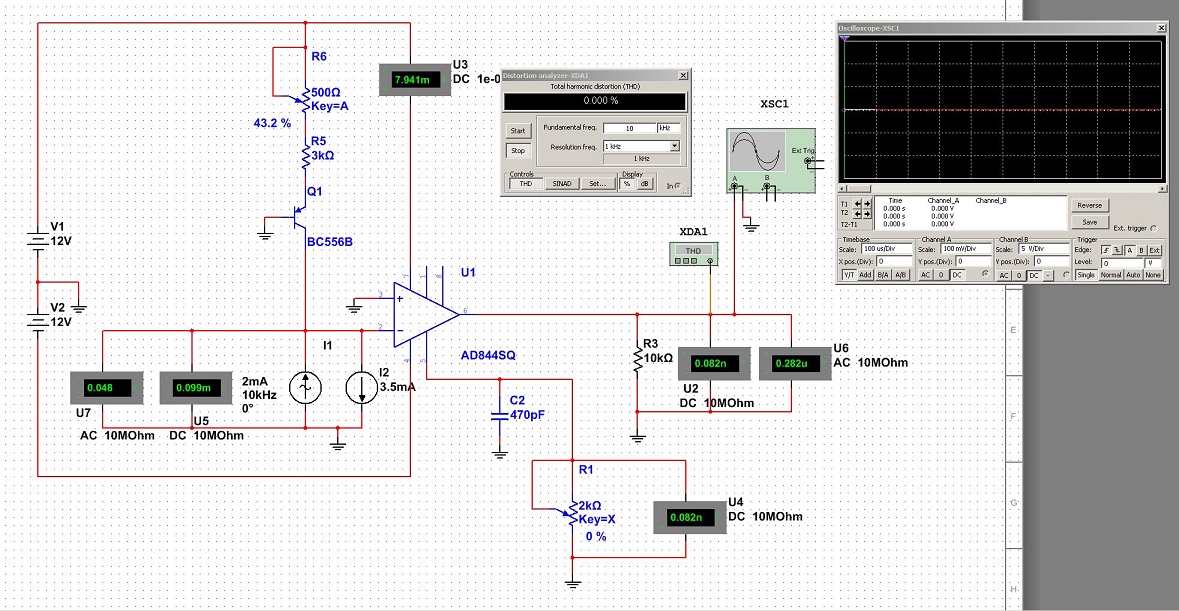Select None trigger mode
This screenshot has height=611, width=1179.
click(x=1153, y=275)
